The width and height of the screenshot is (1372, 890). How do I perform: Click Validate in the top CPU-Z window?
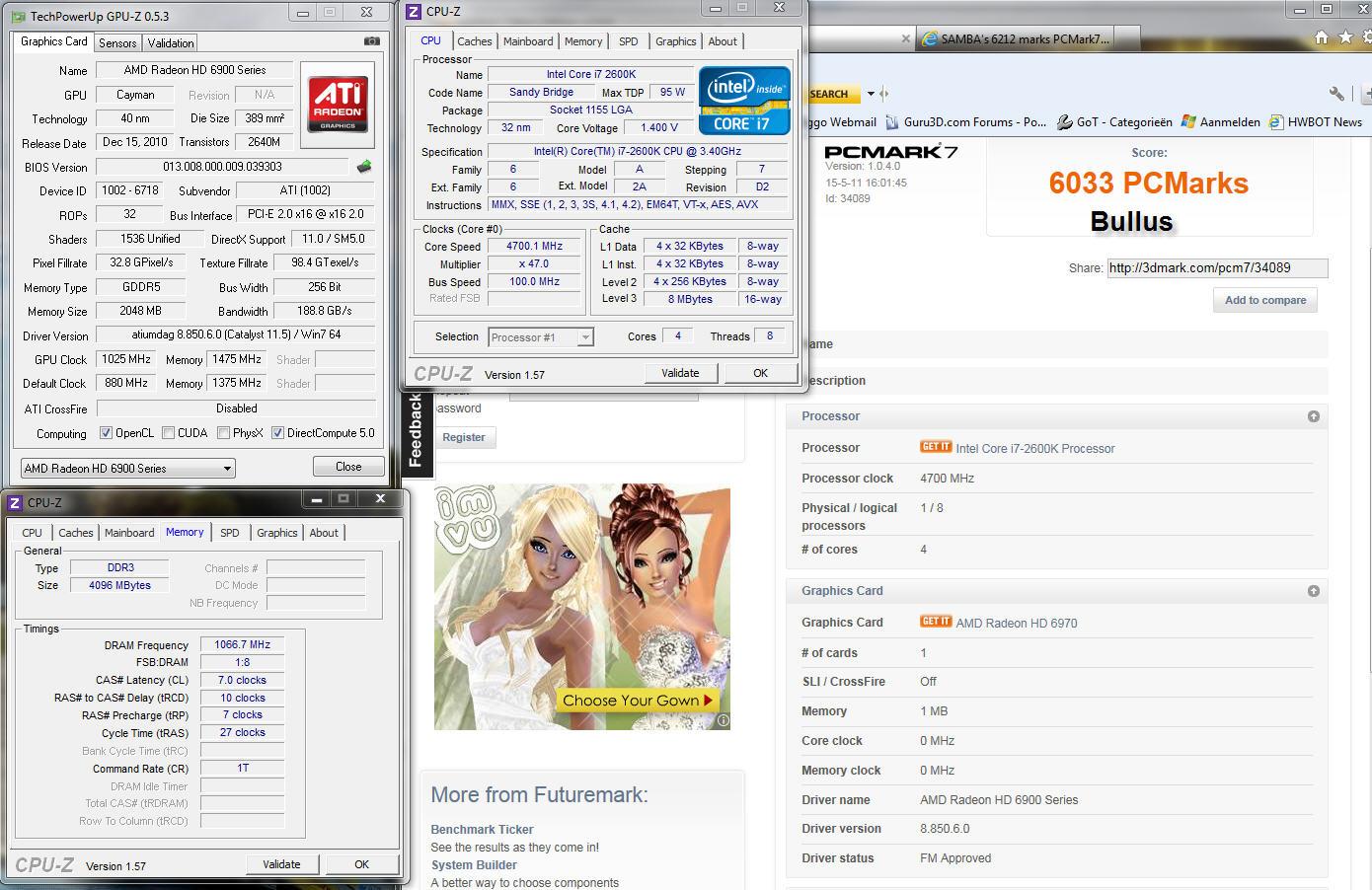pos(680,373)
